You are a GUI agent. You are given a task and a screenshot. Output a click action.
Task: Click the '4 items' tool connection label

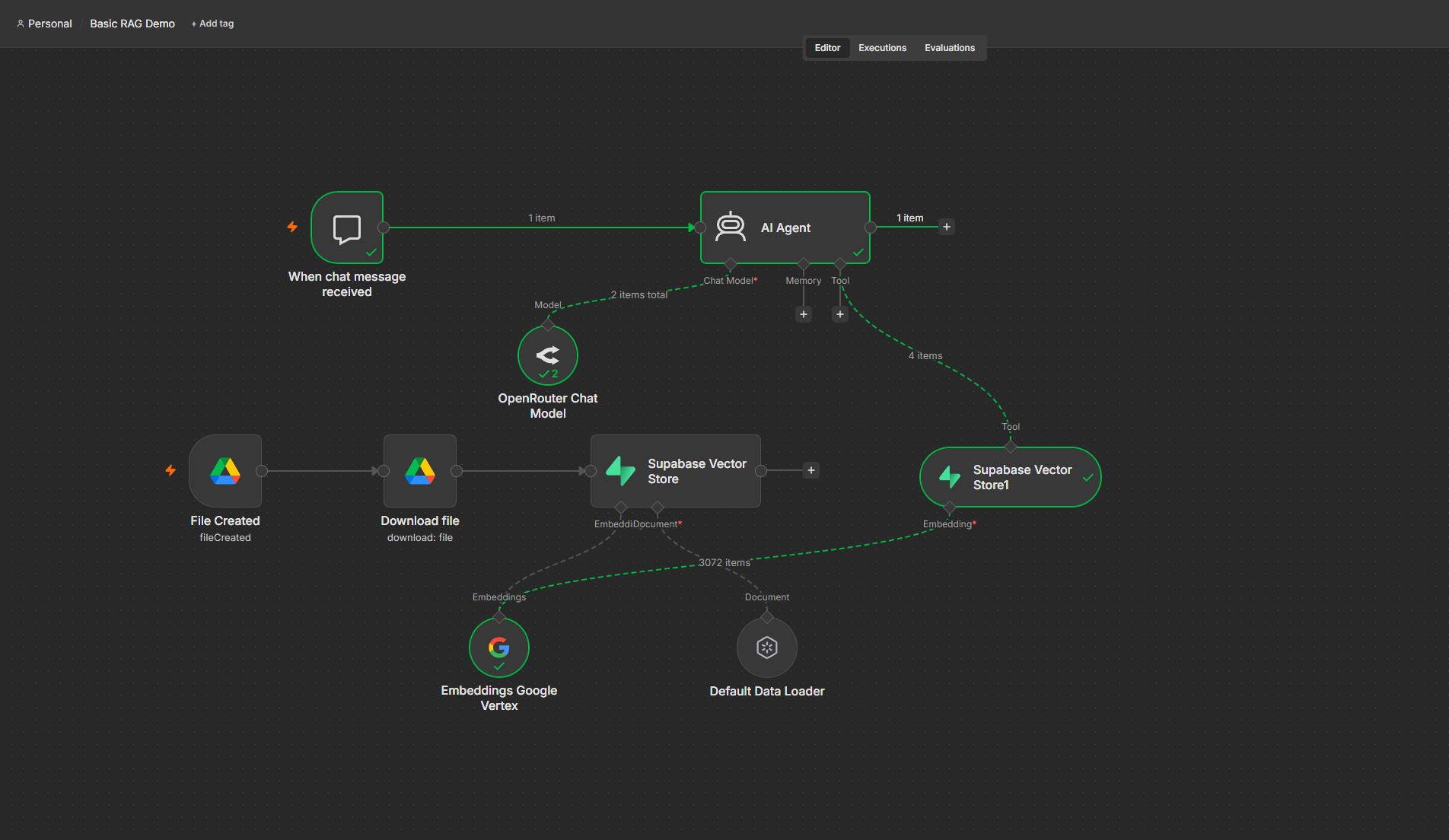(925, 355)
